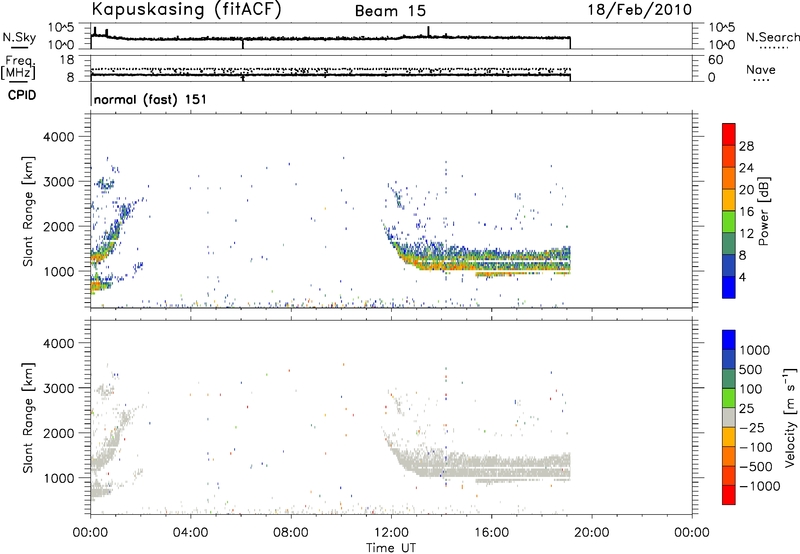Pick the bright blue top segment of velocity colorbar
This screenshot has height=554, width=800.
[729, 339]
